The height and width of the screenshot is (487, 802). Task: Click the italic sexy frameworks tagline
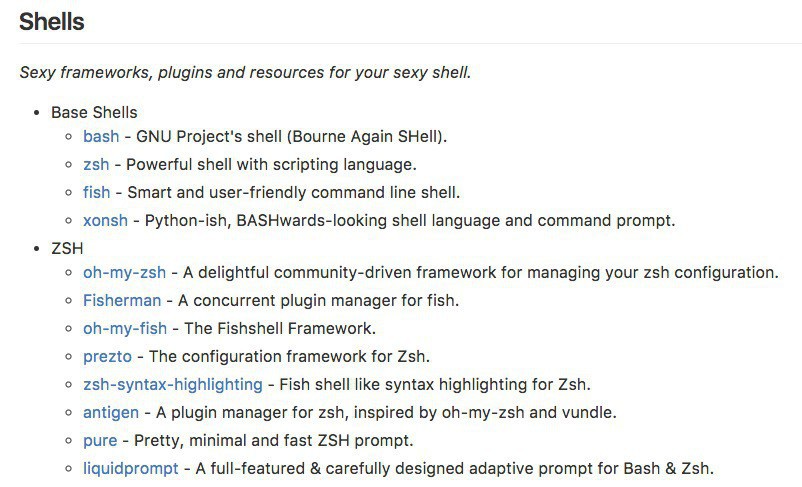point(245,72)
